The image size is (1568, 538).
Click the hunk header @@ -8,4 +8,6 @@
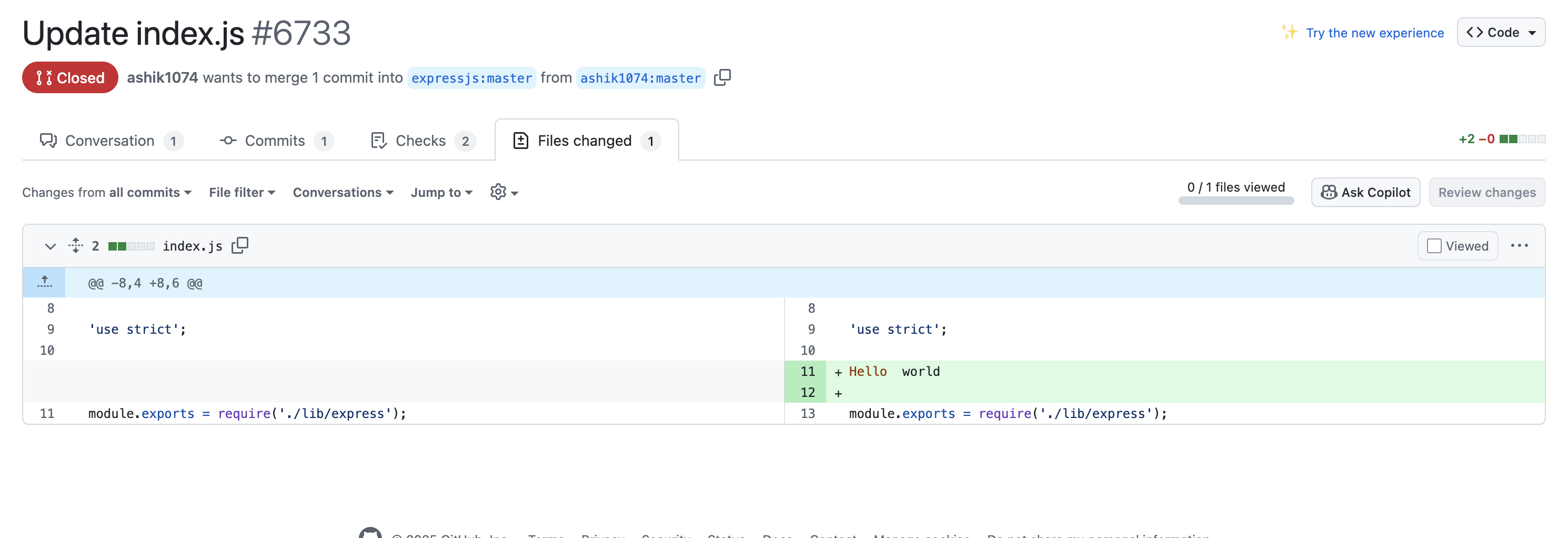pos(145,283)
